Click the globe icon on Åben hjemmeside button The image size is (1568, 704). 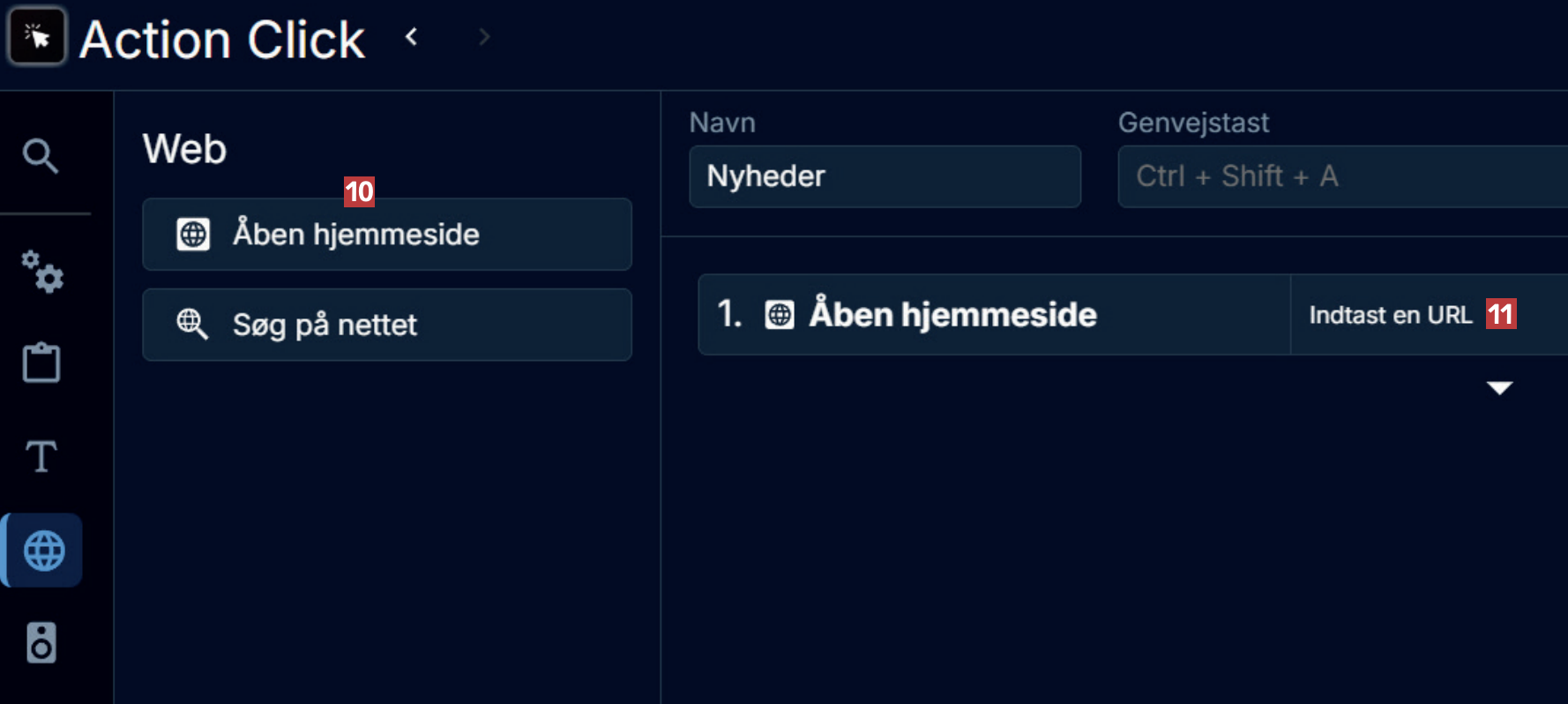pyautogui.click(x=193, y=235)
